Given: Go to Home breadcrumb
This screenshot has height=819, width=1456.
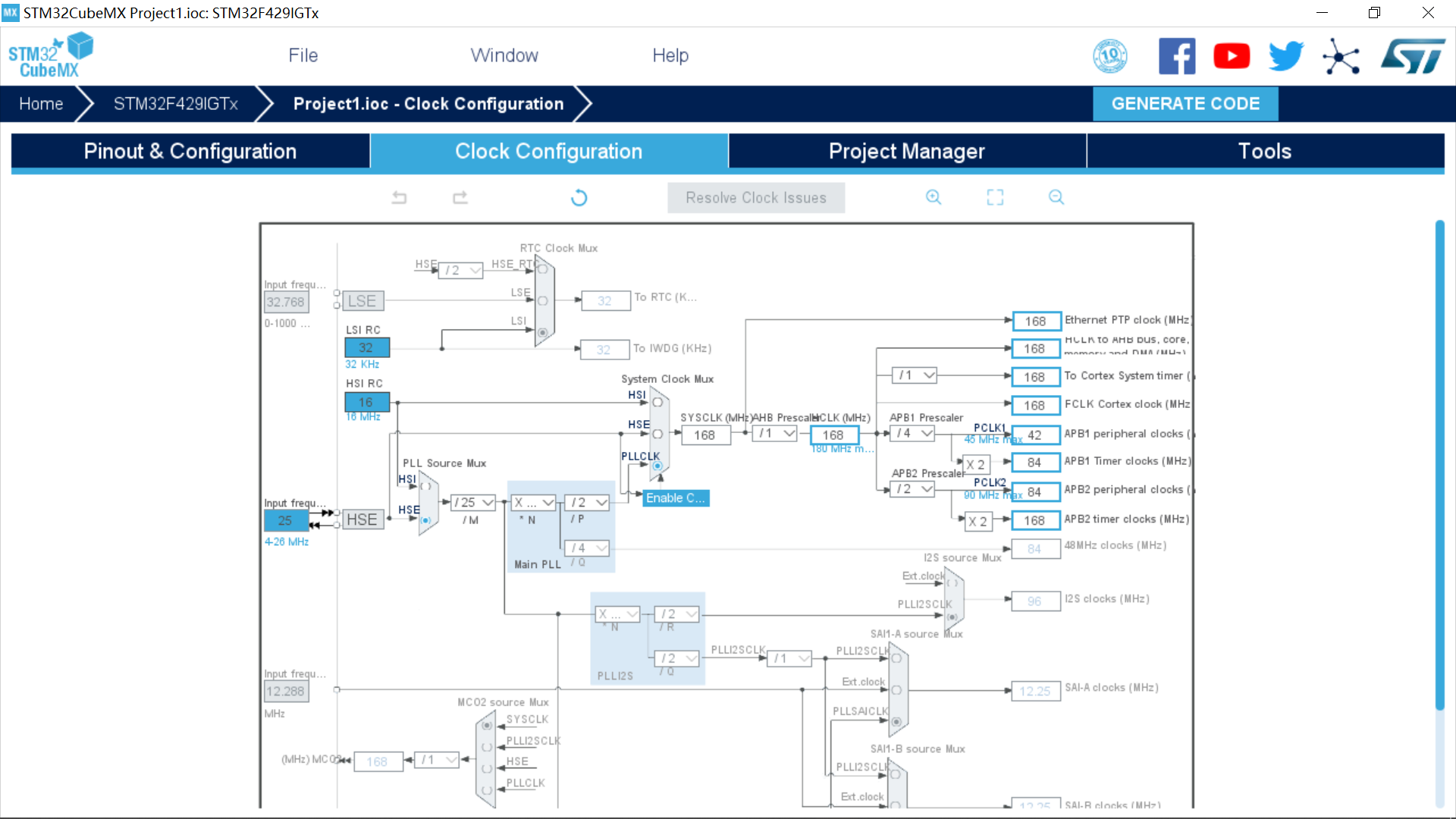Looking at the screenshot, I should 41,104.
